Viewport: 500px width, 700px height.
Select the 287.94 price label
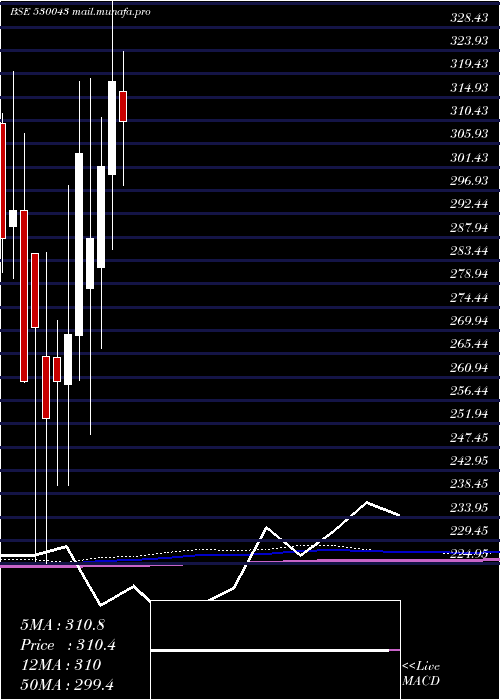(469, 227)
